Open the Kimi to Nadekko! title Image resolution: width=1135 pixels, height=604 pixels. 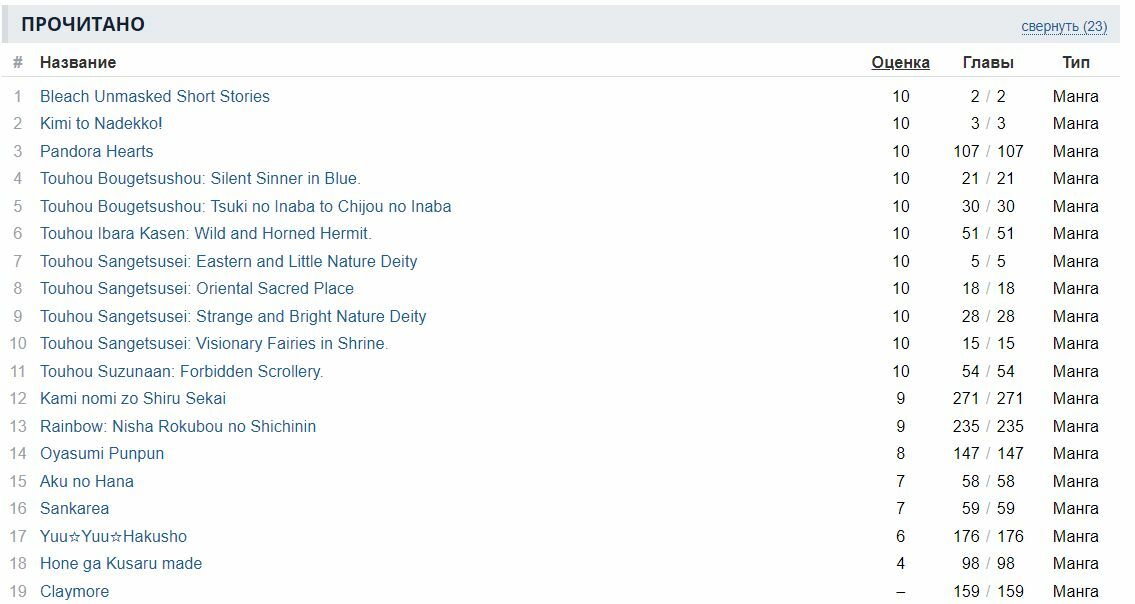100,123
